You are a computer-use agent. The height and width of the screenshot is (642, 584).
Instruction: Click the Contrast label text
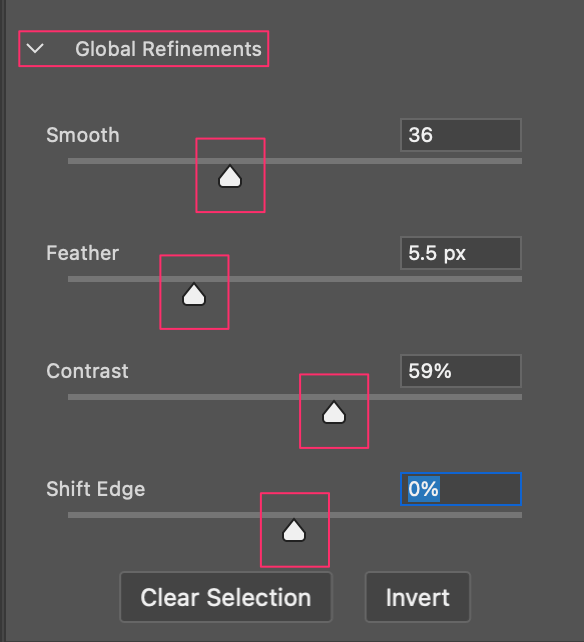click(87, 371)
